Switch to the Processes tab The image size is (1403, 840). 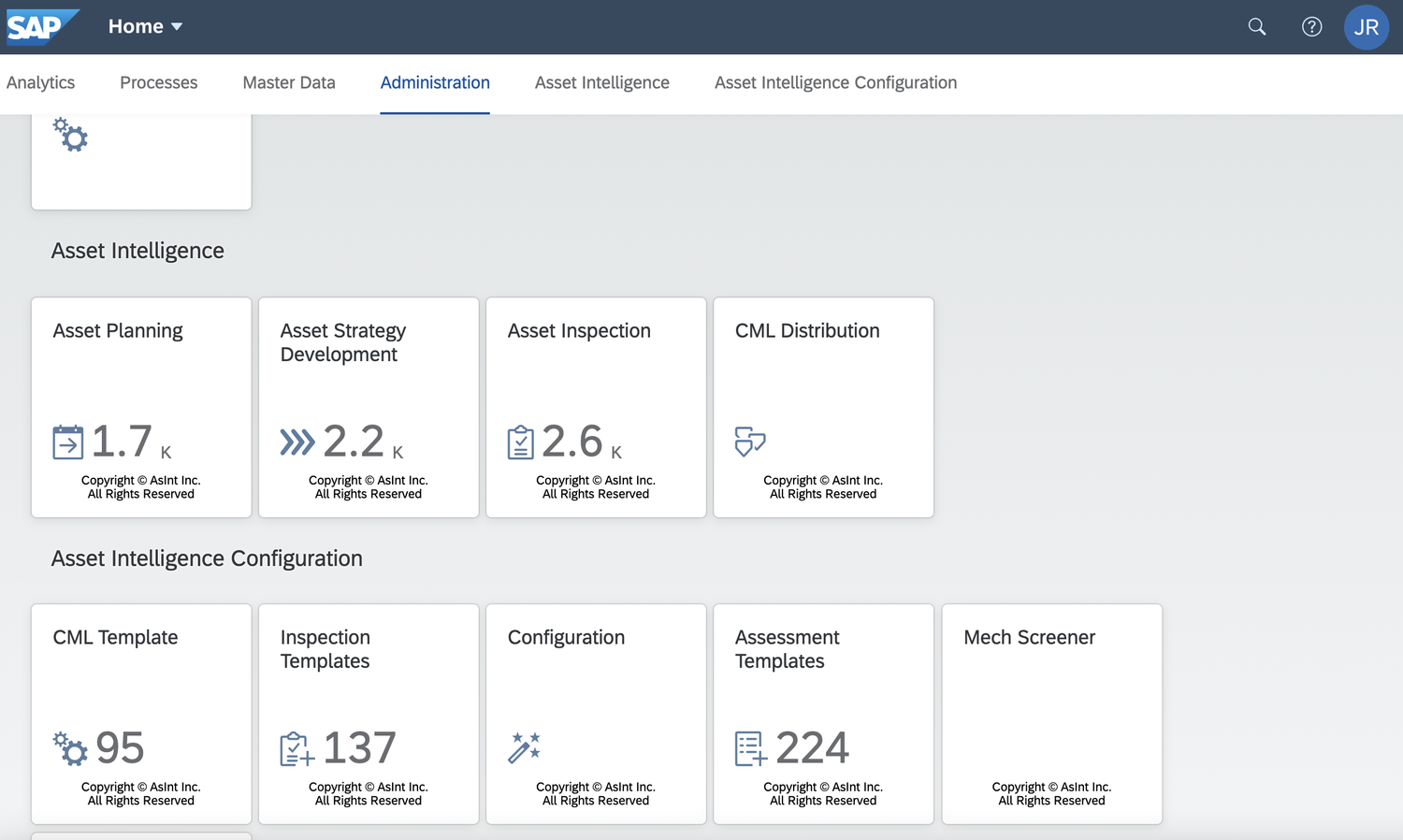coord(159,83)
